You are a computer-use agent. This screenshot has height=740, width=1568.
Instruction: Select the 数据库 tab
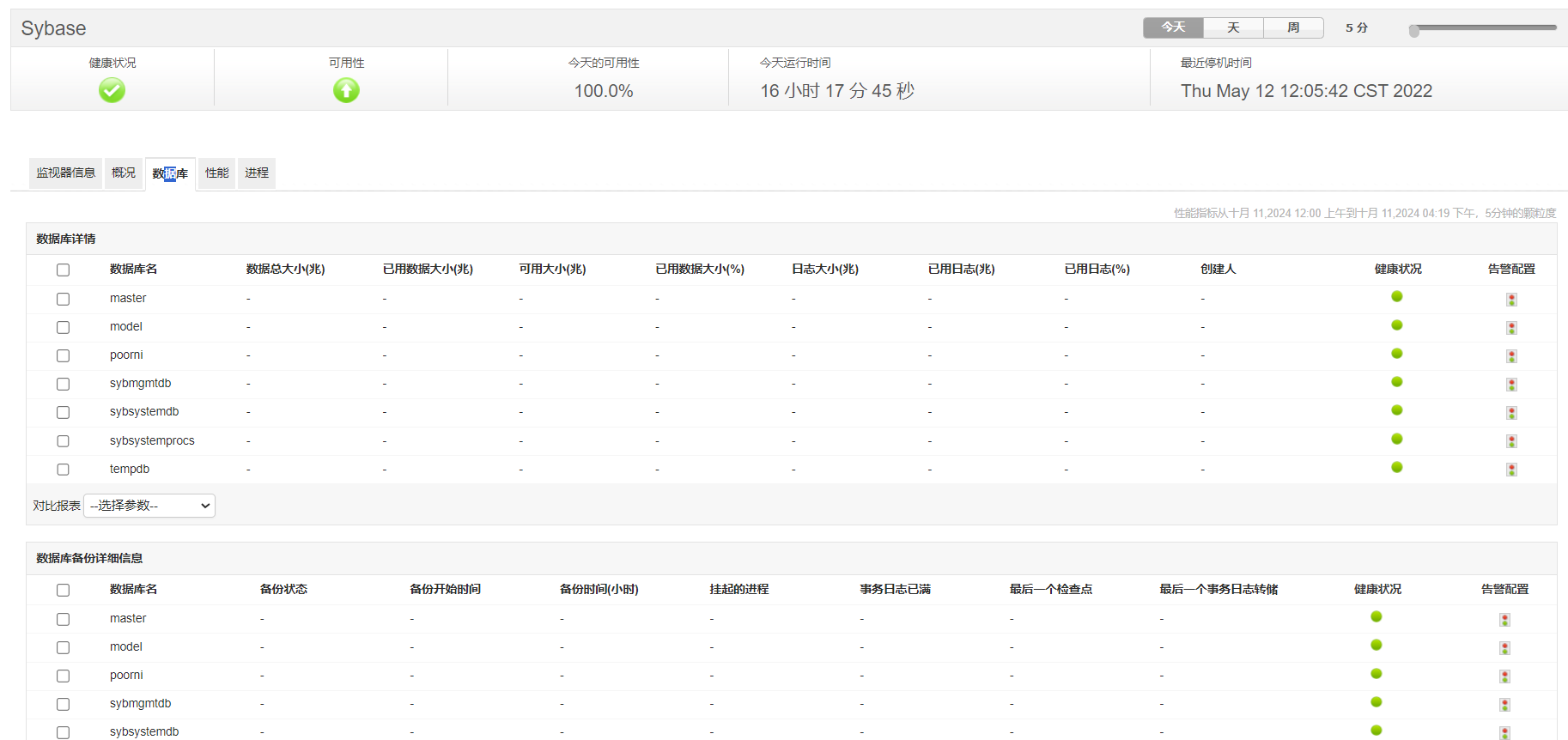pos(170,173)
